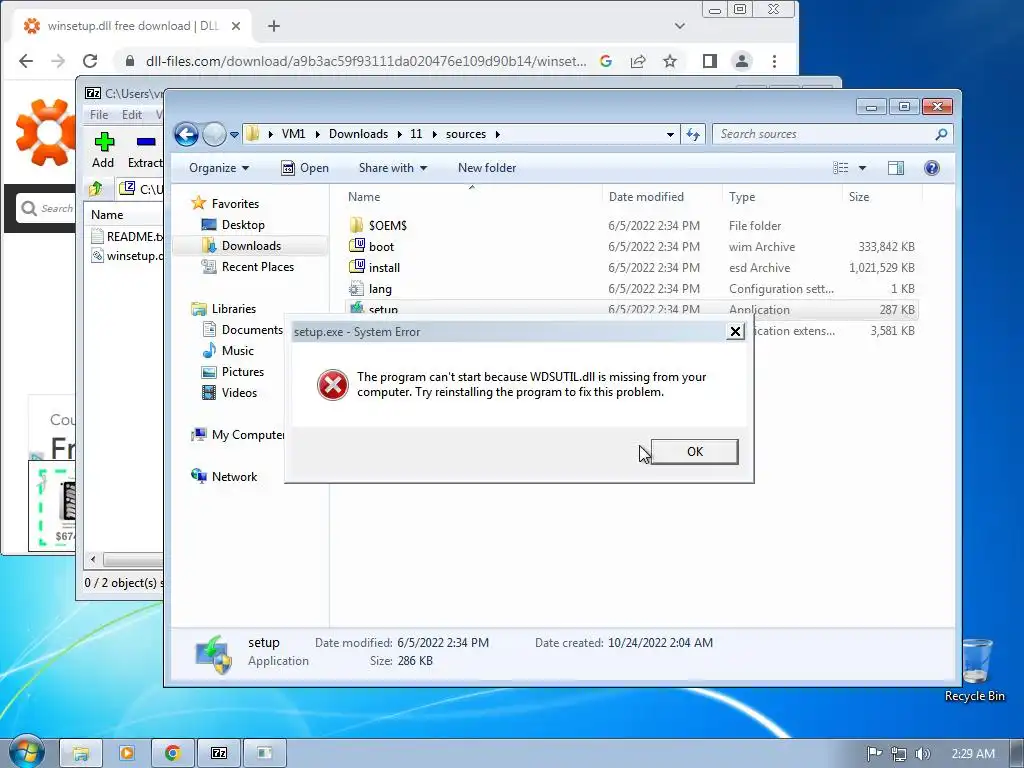
Task: Click the Search sources input field
Action: pyautogui.click(x=823, y=134)
